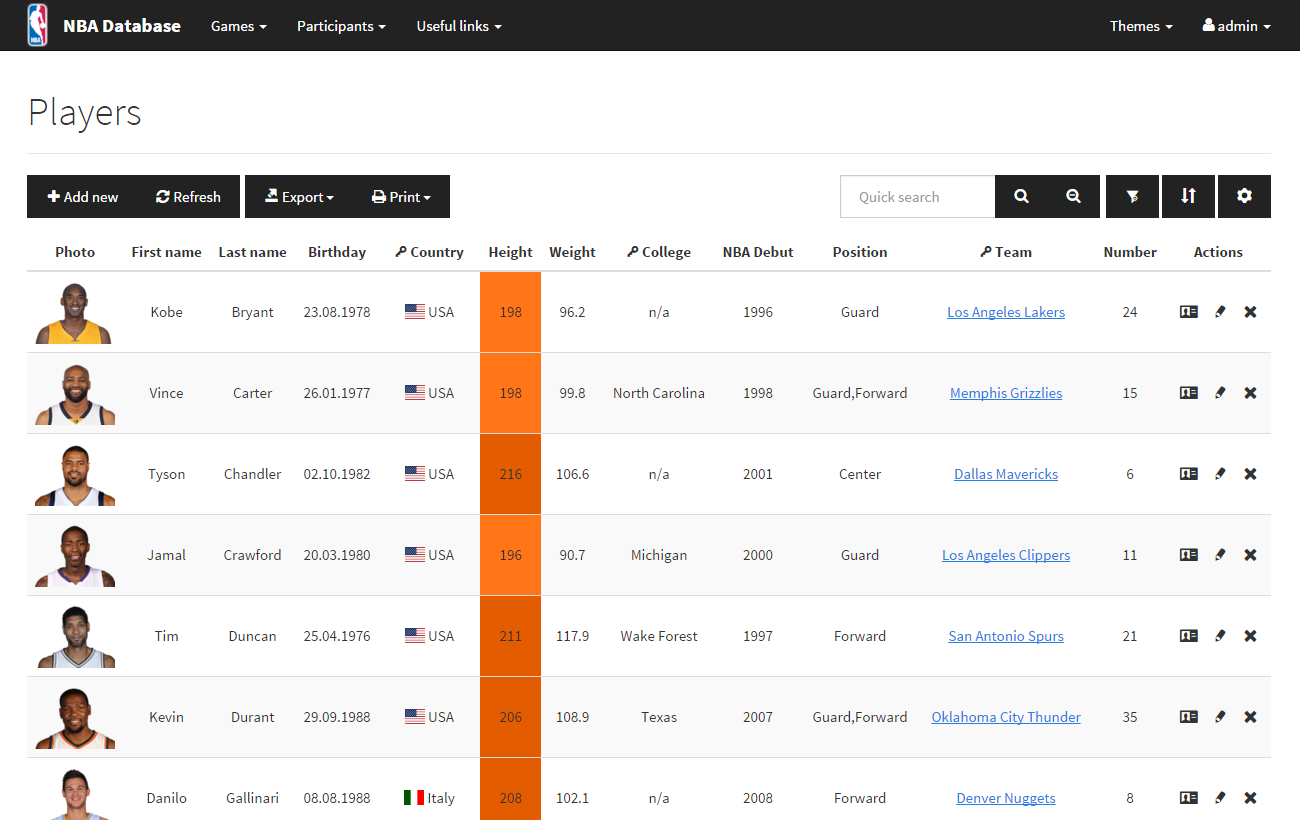This screenshot has height=820, width=1300.
Task: Click Kevin Durant's photo thumbnail
Action: pyautogui.click(x=75, y=718)
